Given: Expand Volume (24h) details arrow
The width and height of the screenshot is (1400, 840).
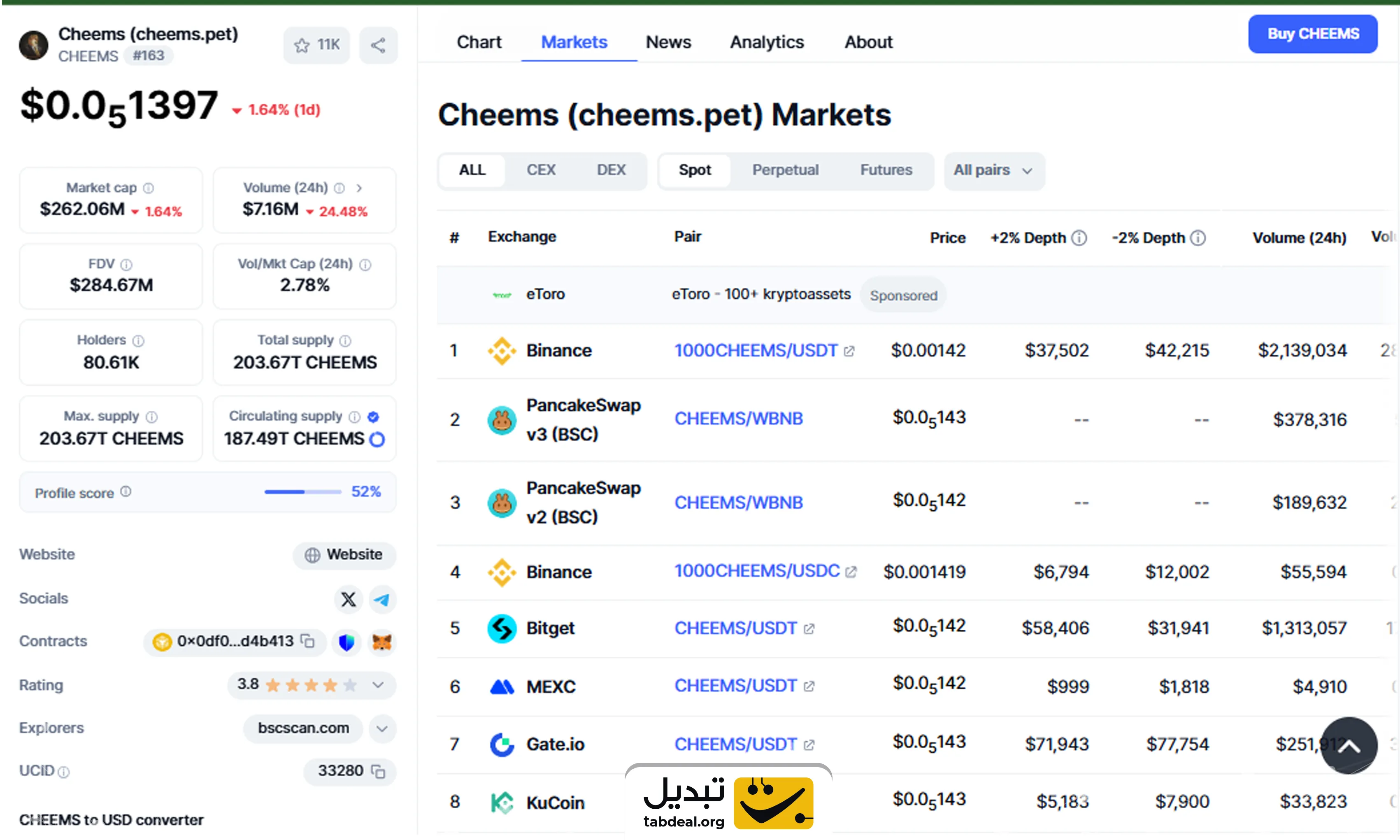Looking at the screenshot, I should pos(359,188).
